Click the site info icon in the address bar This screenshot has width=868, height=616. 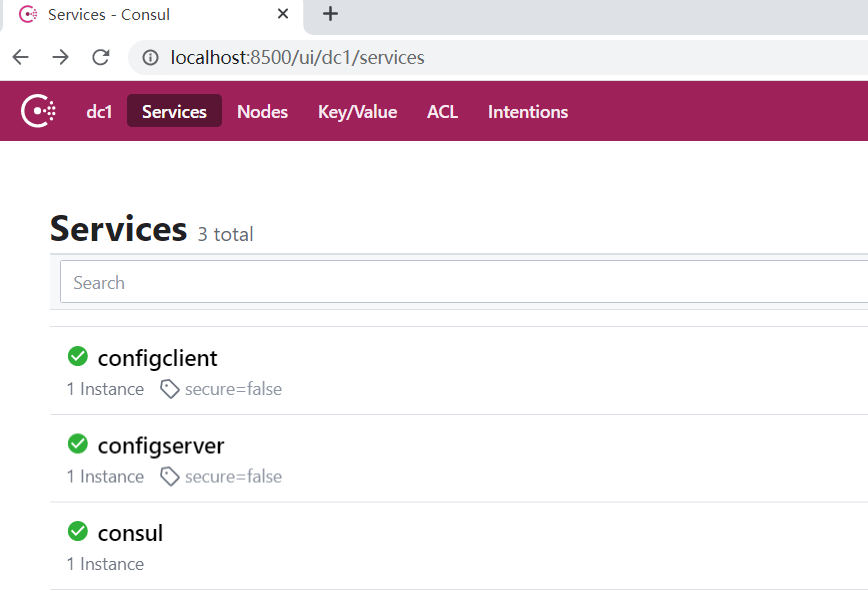150,57
